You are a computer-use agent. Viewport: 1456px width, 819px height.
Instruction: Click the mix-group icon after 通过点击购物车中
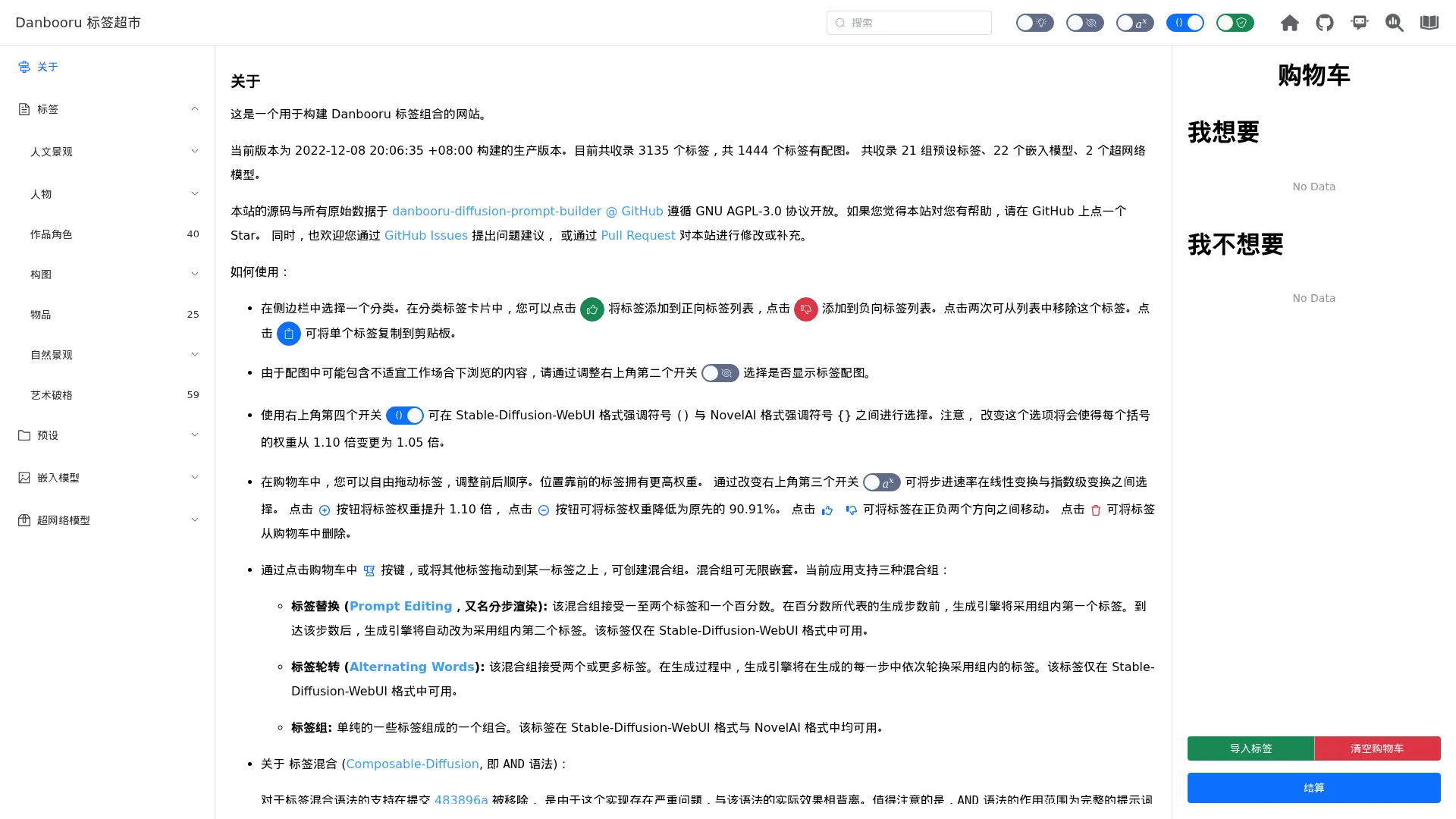[369, 571]
